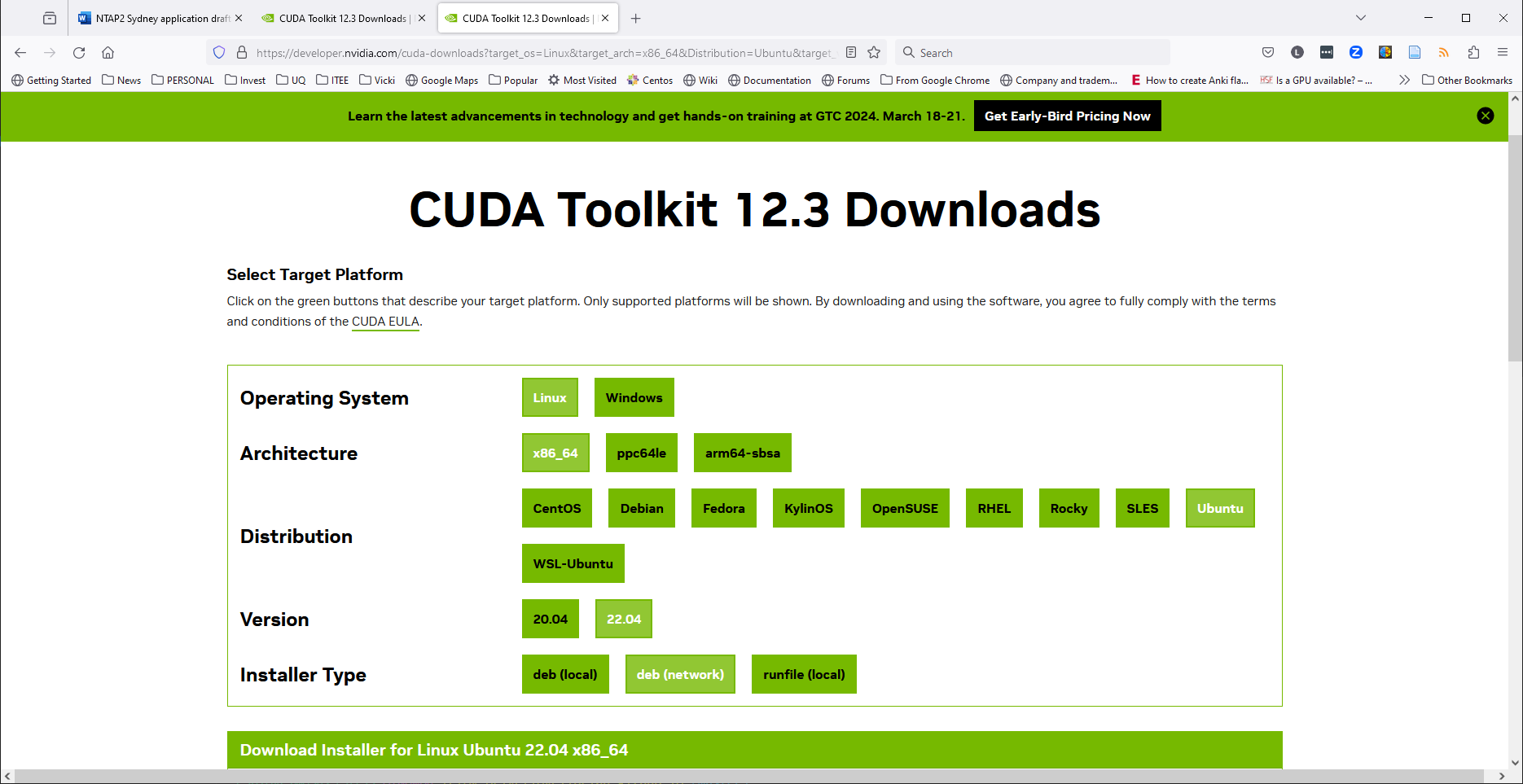Open the Other Bookmarks folder

tap(1467, 80)
